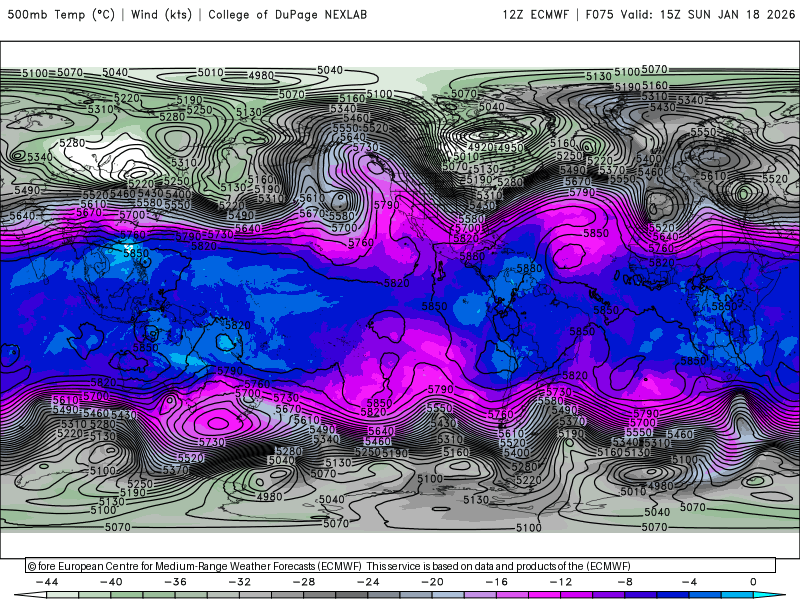The width and height of the screenshot is (800, 600).
Task: Click the "-20" colorbar label
Action: 433,582
